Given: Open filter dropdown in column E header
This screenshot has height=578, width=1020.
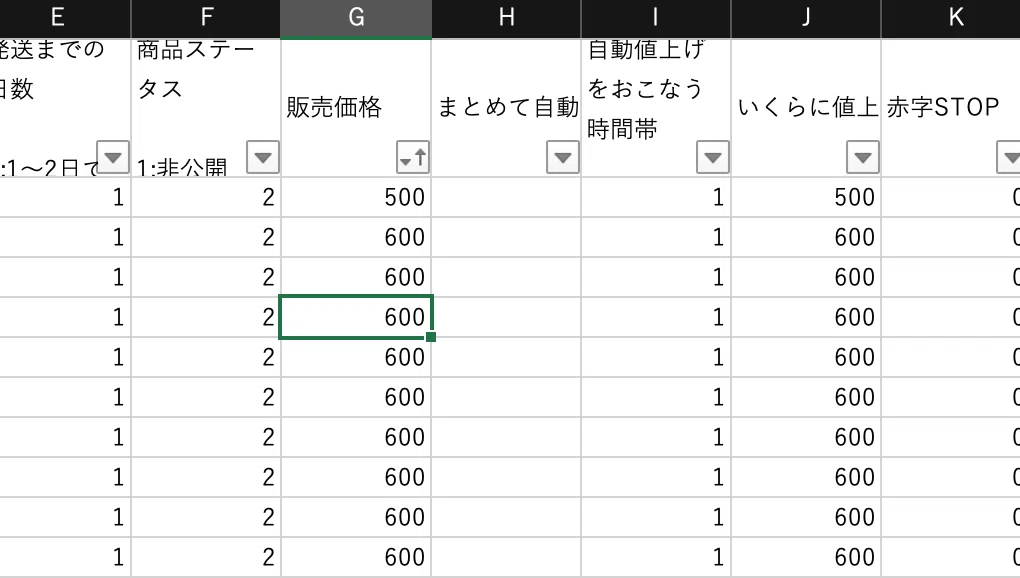Looking at the screenshot, I should [x=113, y=157].
